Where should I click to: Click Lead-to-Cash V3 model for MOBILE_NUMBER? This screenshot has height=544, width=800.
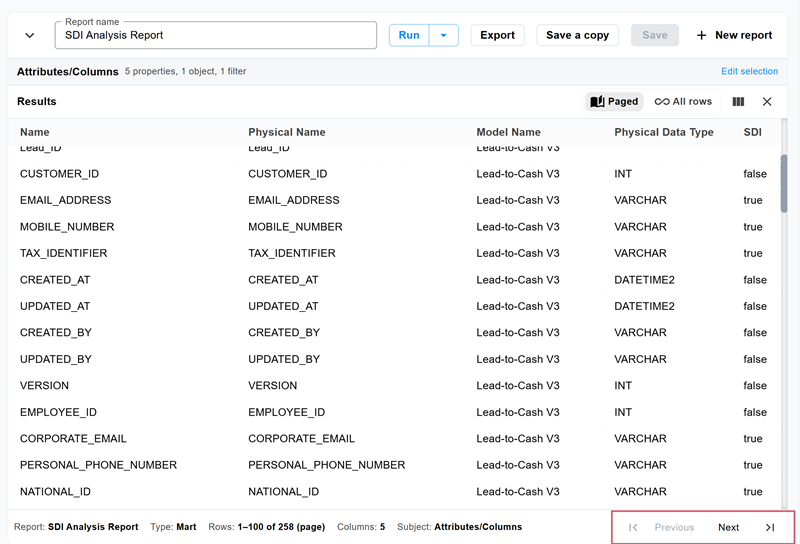point(517,227)
